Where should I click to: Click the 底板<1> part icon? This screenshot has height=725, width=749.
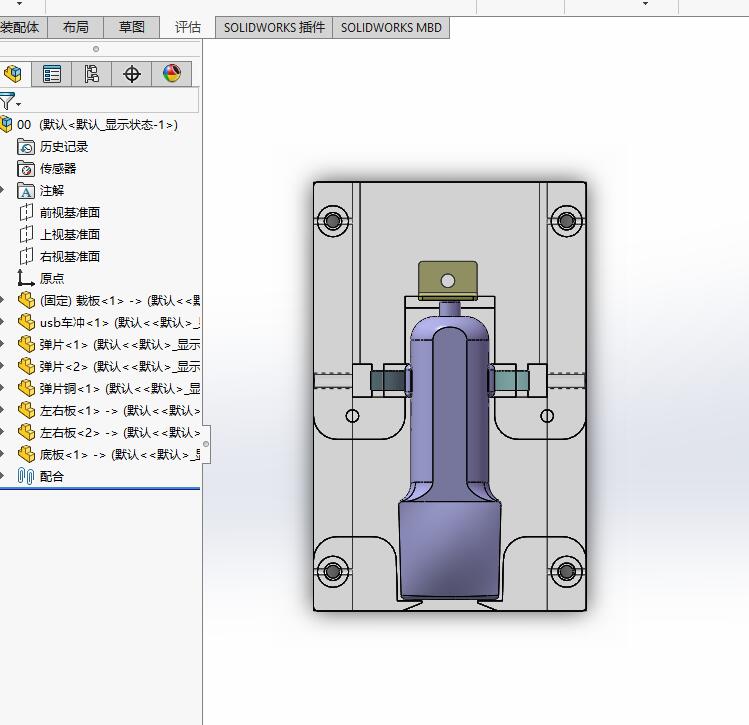click(26, 454)
